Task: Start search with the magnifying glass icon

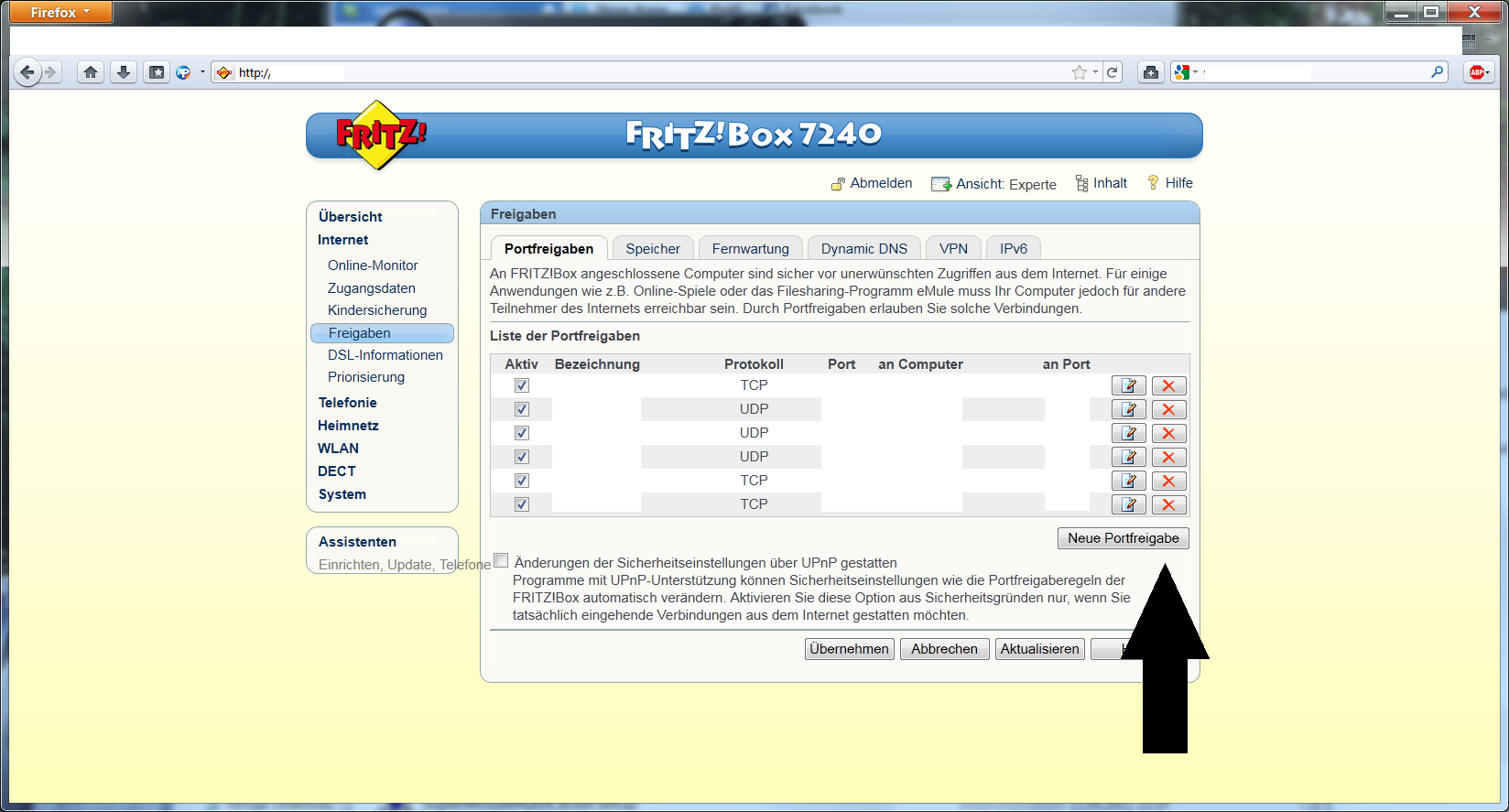Action: 1437,72
